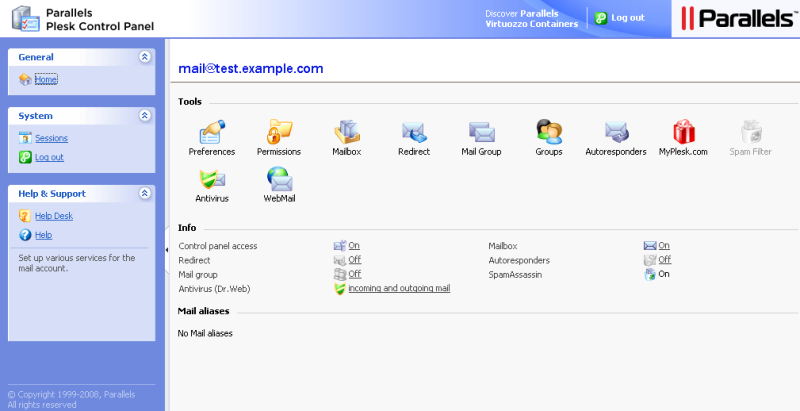The image size is (800, 411).
Task: Click the Redirect status icon in Info
Action: pos(340,260)
